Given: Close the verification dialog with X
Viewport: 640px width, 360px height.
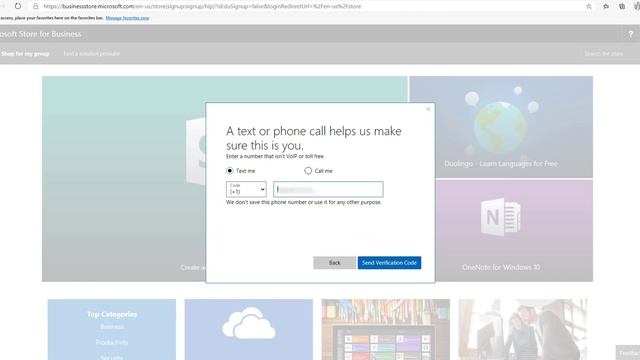Looking at the screenshot, I should click(428, 109).
